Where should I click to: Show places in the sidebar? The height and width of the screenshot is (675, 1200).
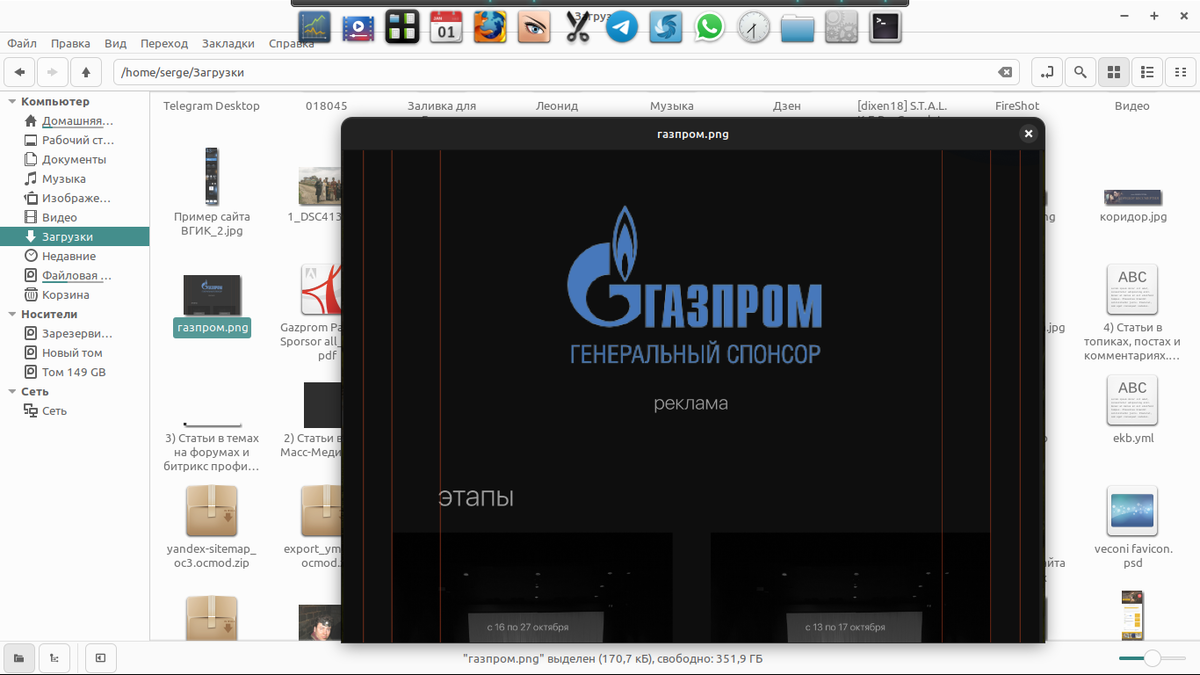pos(18,659)
